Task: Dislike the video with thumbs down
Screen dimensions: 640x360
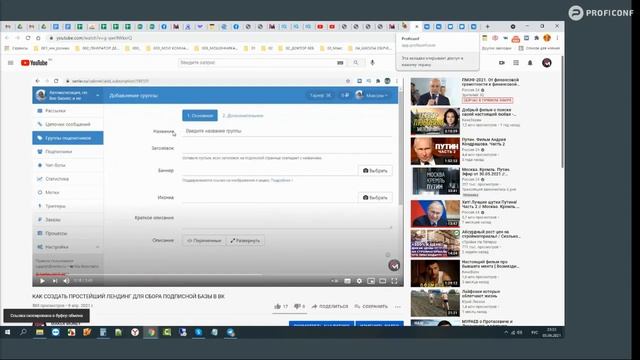Action: tap(300, 306)
